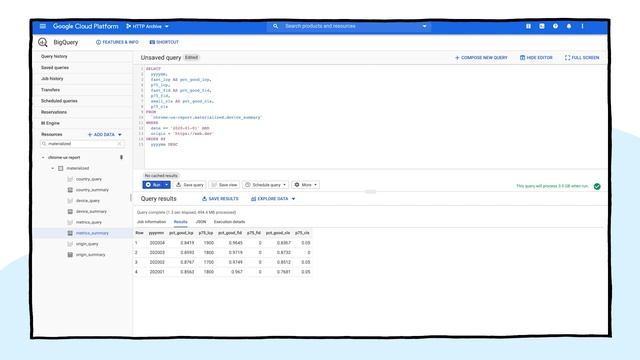Click the green query validation checkmark
This screenshot has height=360, width=640.
click(597, 186)
